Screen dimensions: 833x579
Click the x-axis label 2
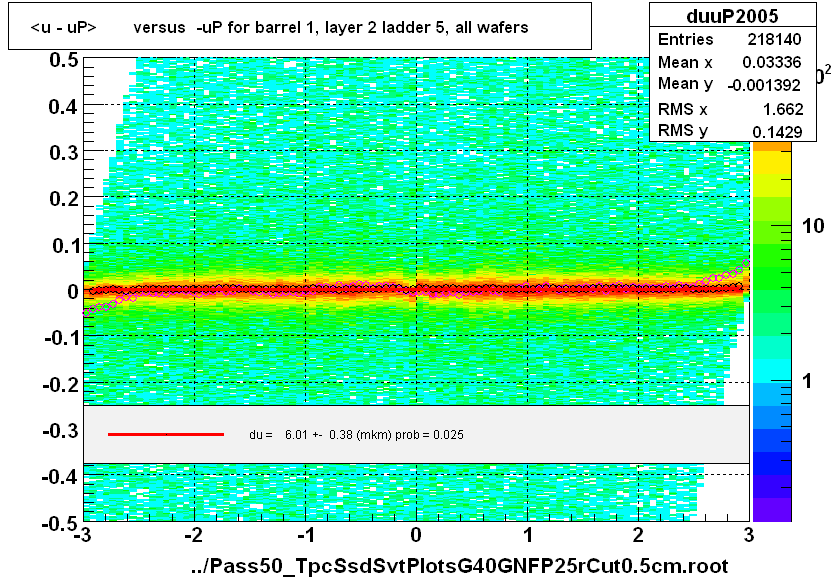[x=638, y=534]
